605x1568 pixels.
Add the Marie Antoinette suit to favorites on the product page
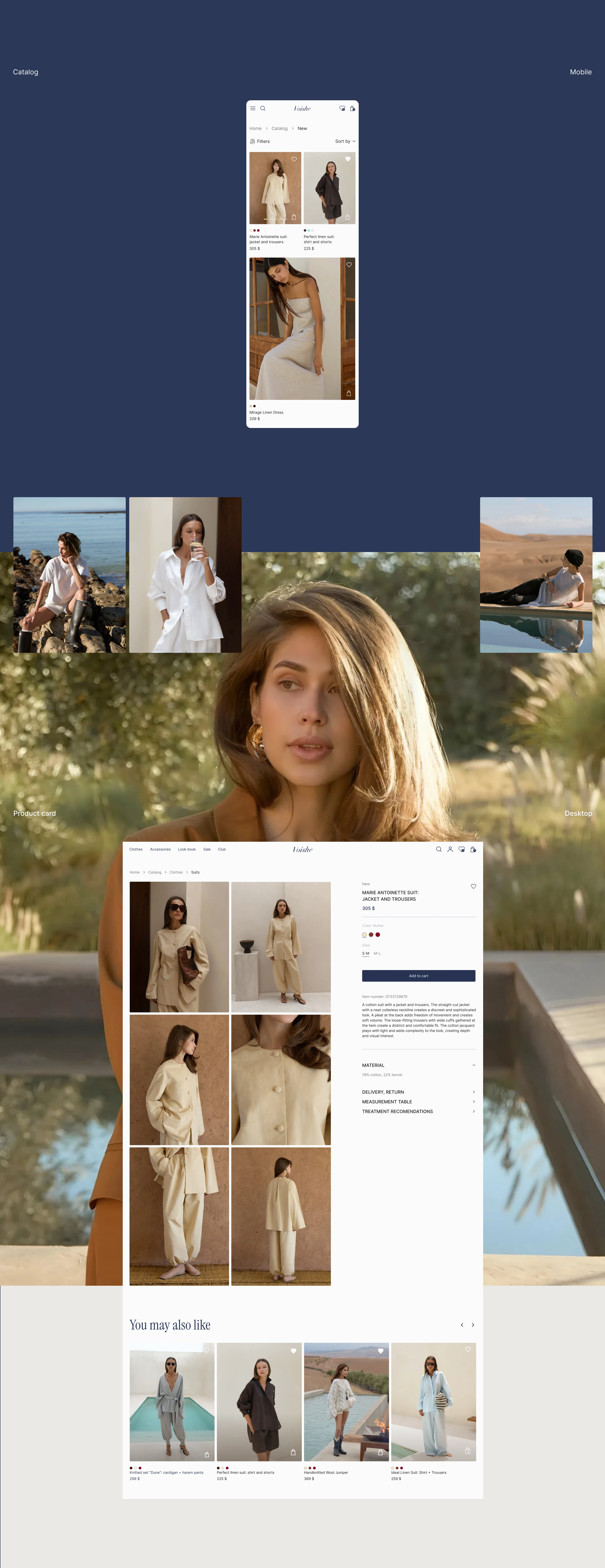pos(474,886)
